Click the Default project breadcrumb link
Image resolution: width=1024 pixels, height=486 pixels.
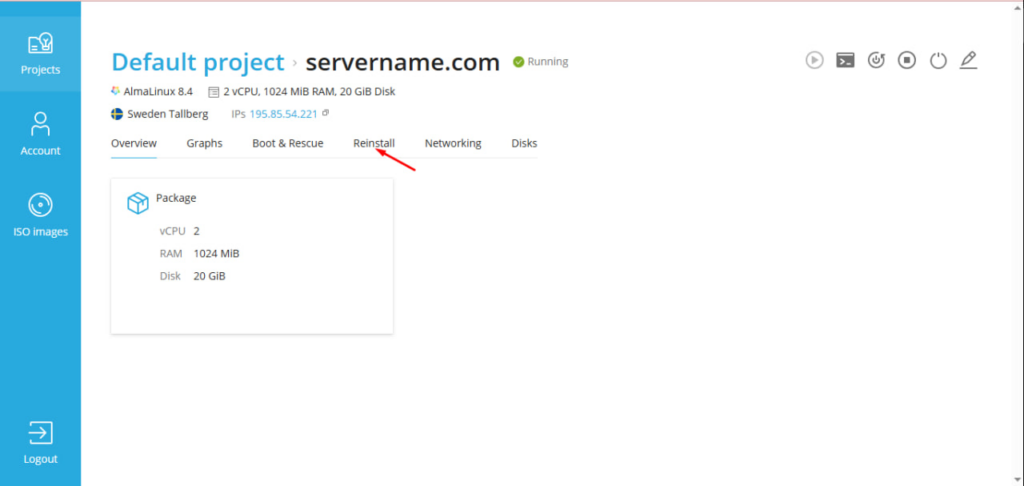pyautogui.click(x=198, y=62)
